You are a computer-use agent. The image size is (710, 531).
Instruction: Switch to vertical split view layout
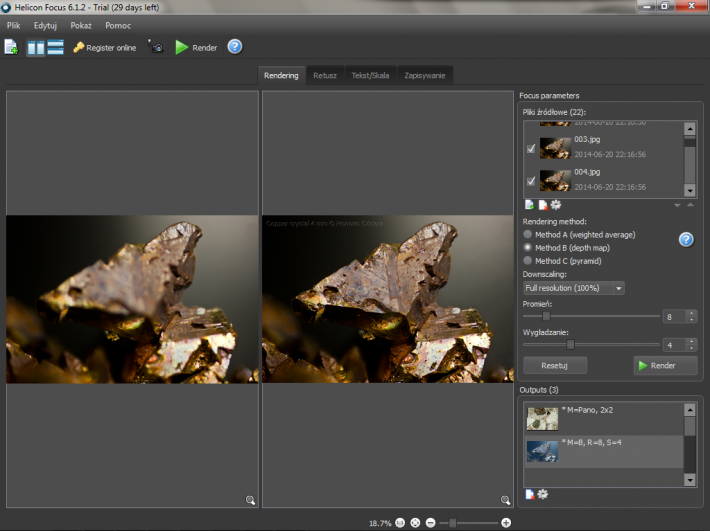point(36,47)
